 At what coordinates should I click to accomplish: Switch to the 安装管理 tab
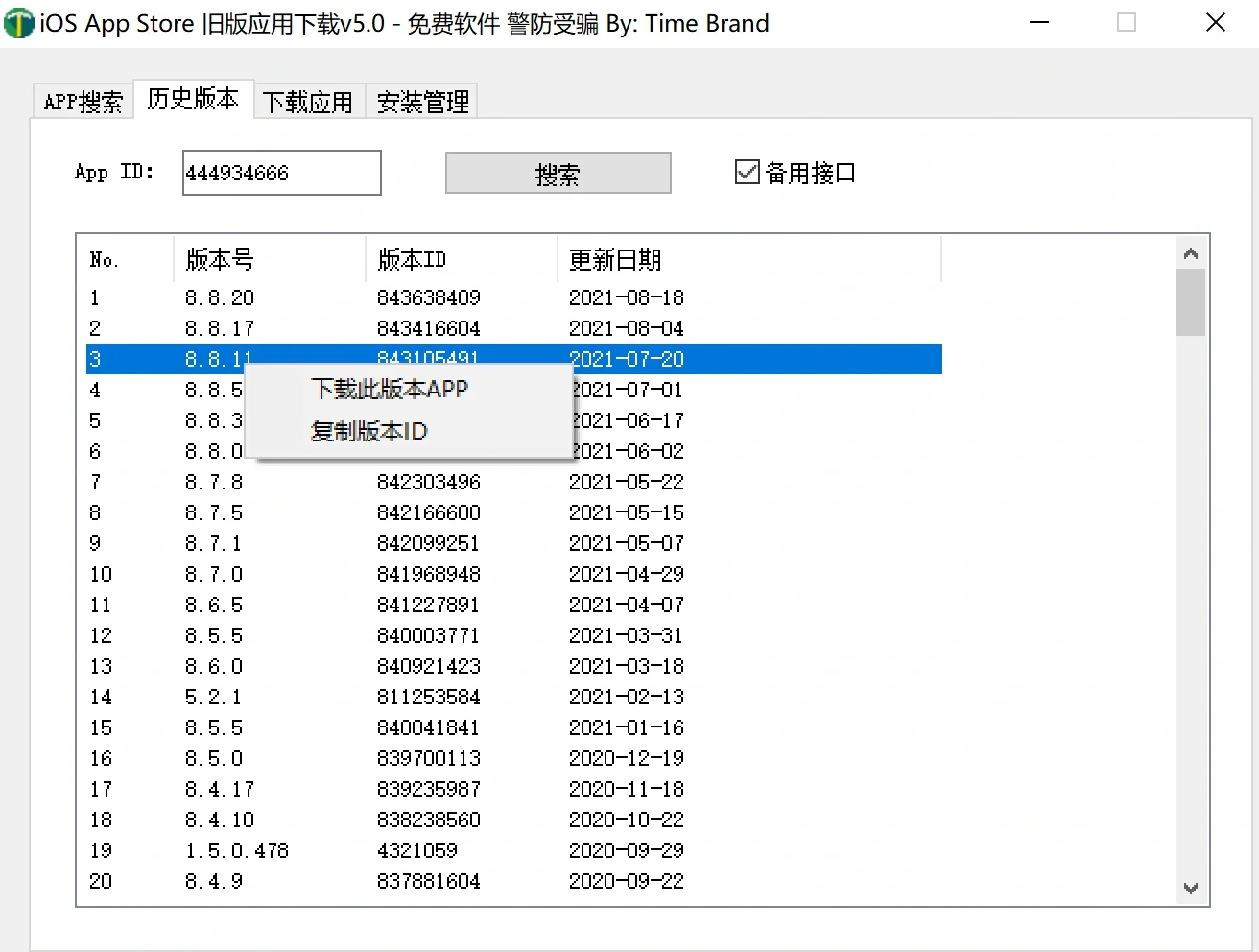pyautogui.click(x=421, y=102)
